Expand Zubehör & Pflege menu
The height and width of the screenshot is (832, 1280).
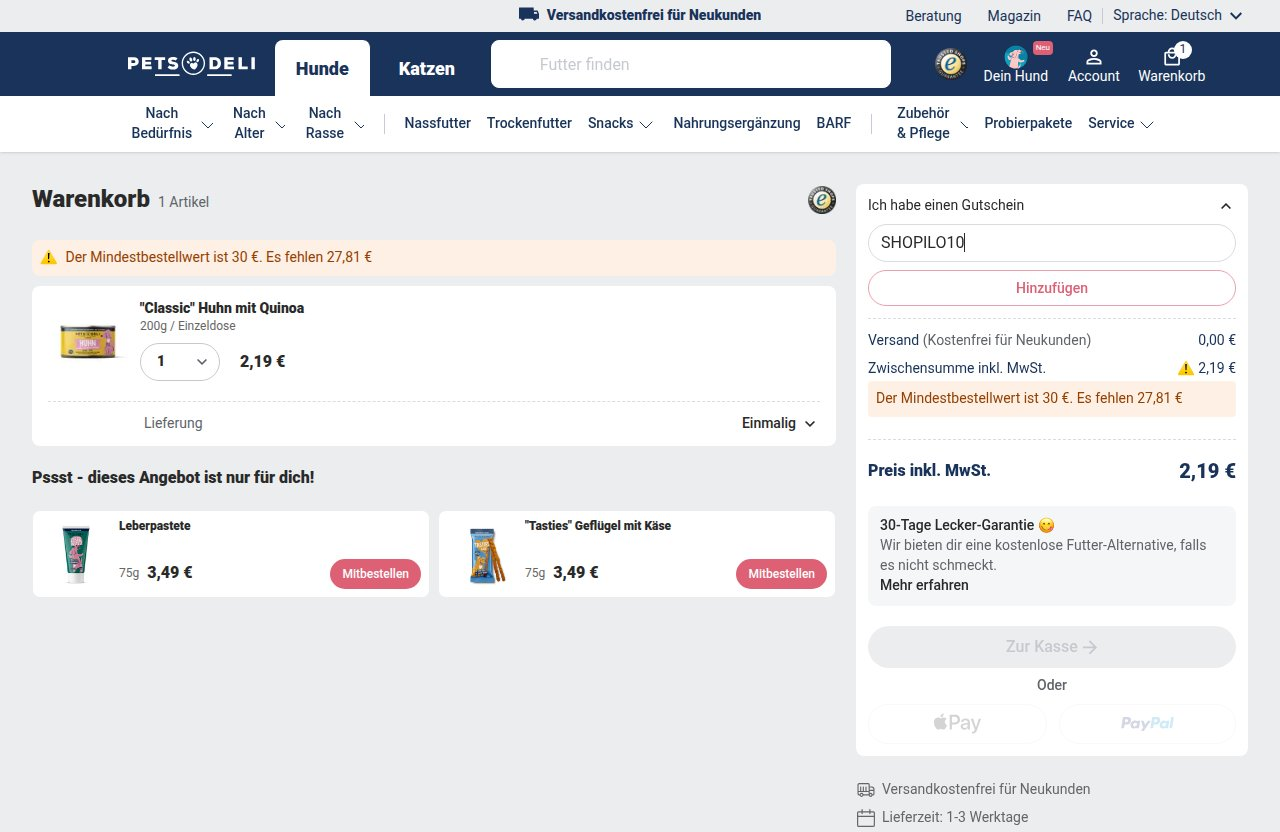(x=932, y=124)
